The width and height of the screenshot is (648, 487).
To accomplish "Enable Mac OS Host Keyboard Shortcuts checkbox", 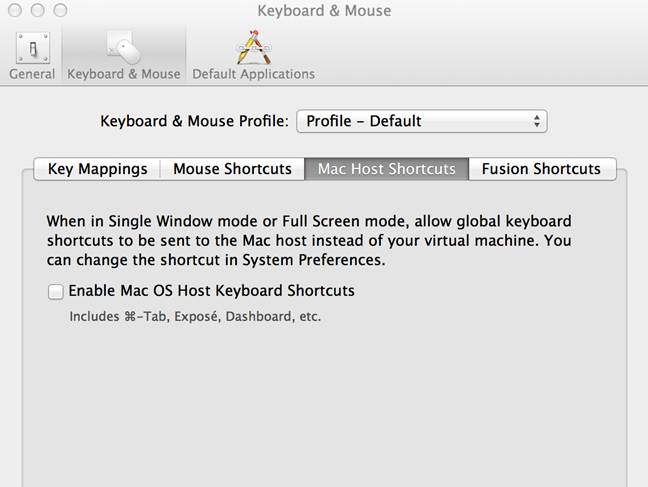I will (55, 292).
